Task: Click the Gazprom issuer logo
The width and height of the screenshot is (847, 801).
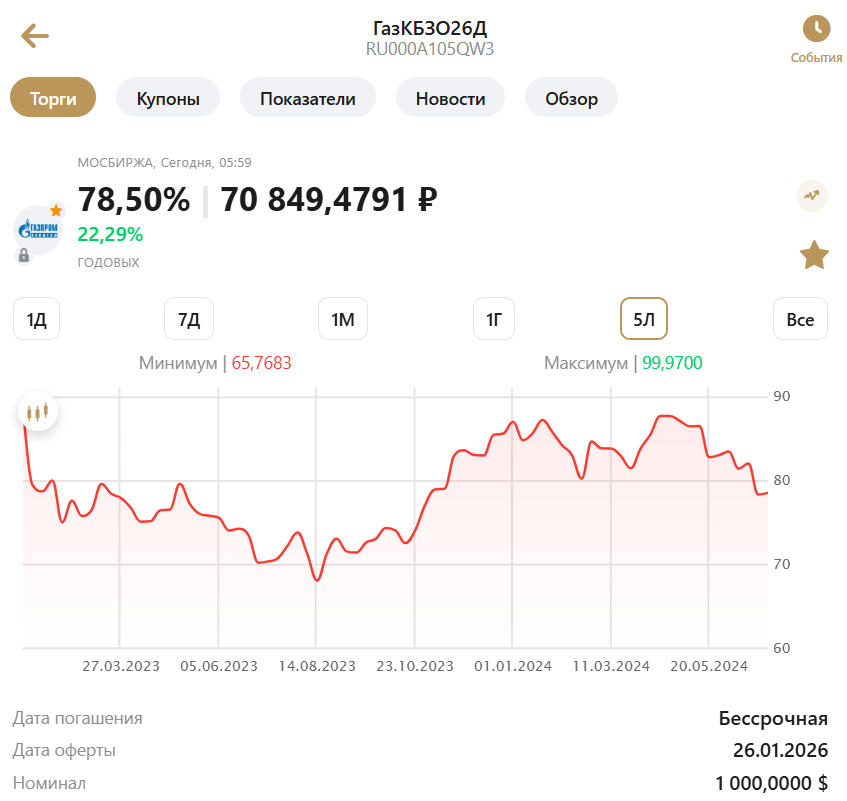Action: pos(38,230)
